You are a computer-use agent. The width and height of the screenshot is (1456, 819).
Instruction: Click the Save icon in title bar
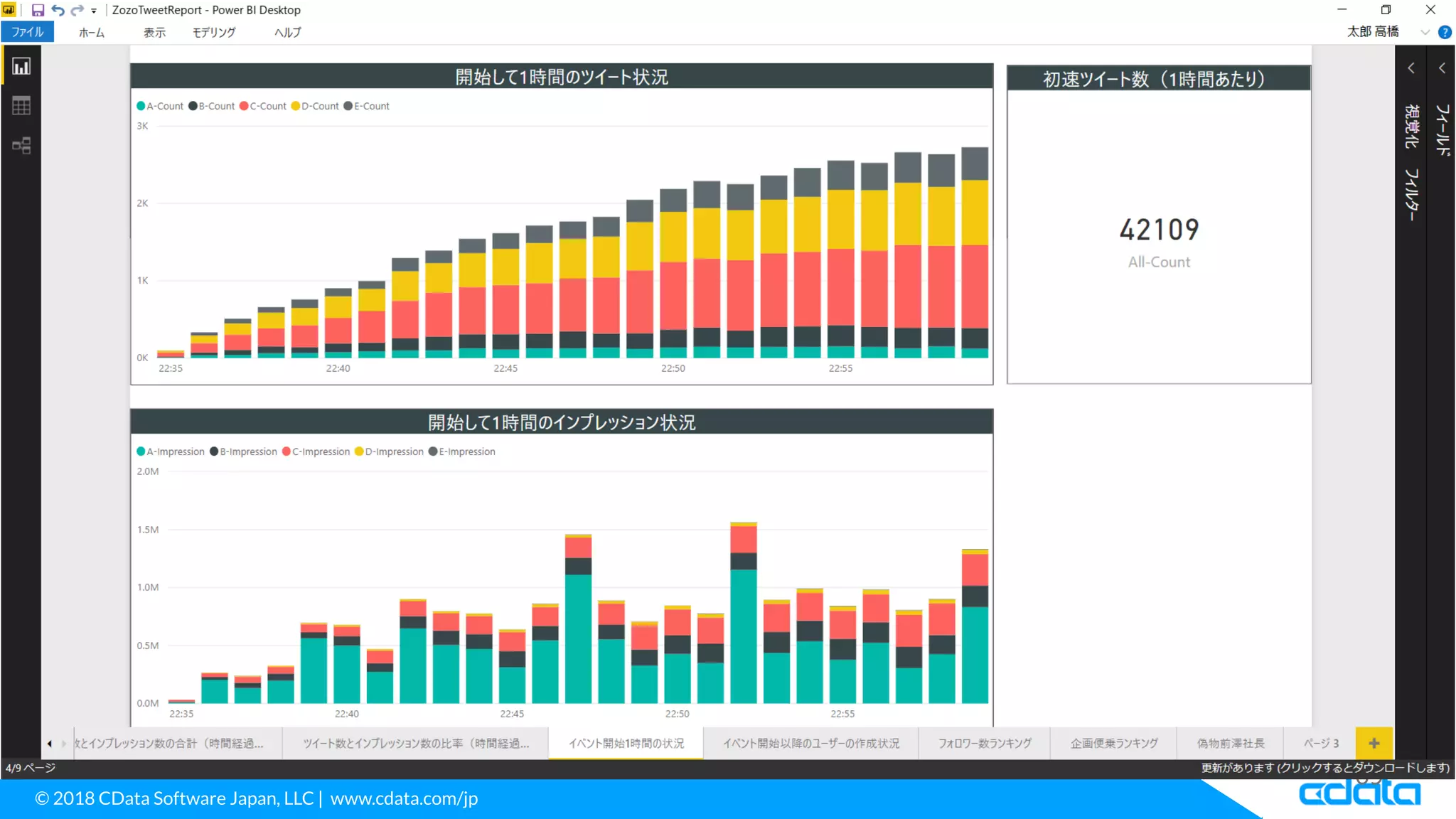coord(38,10)
